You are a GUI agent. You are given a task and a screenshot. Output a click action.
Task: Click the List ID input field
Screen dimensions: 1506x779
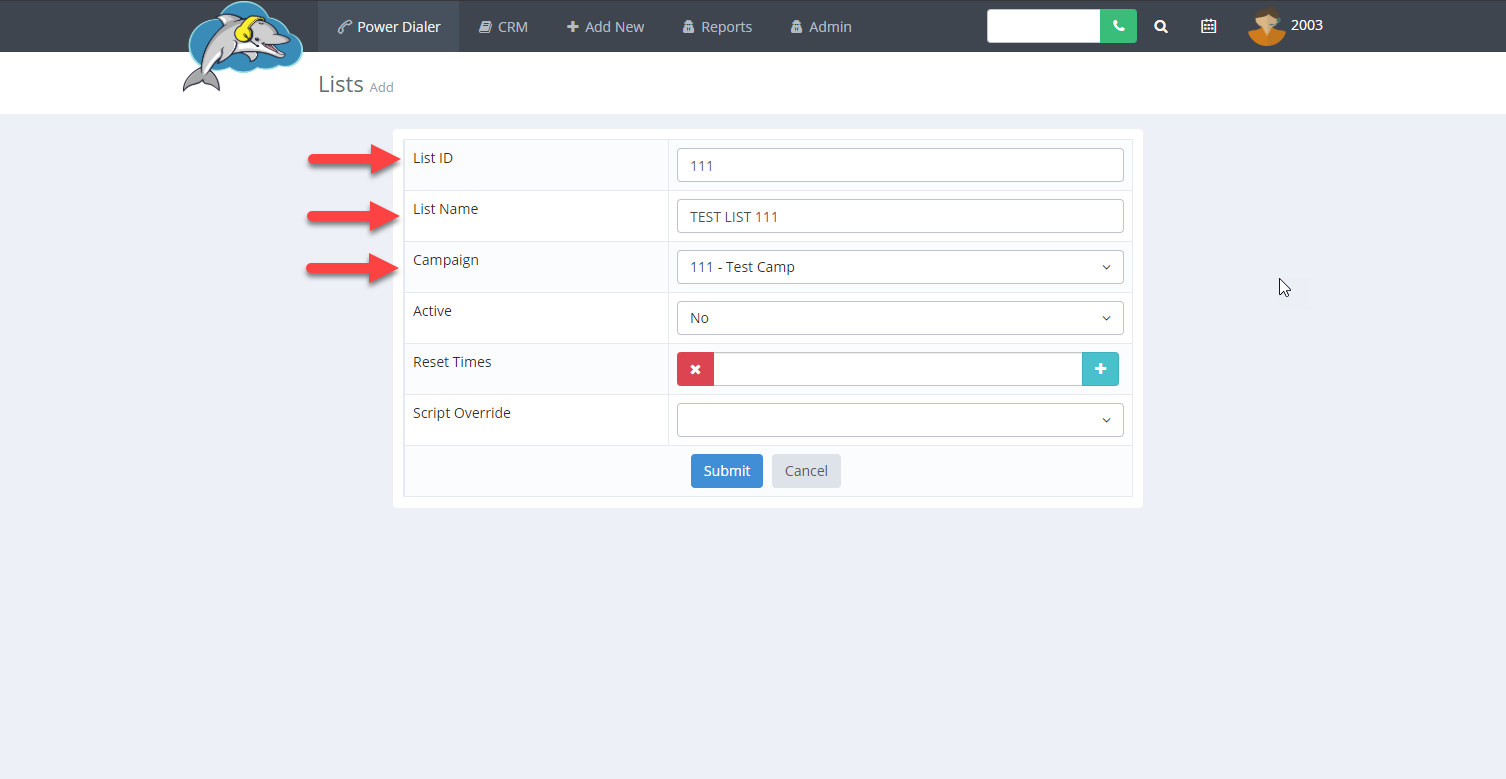tap(900, 165)
